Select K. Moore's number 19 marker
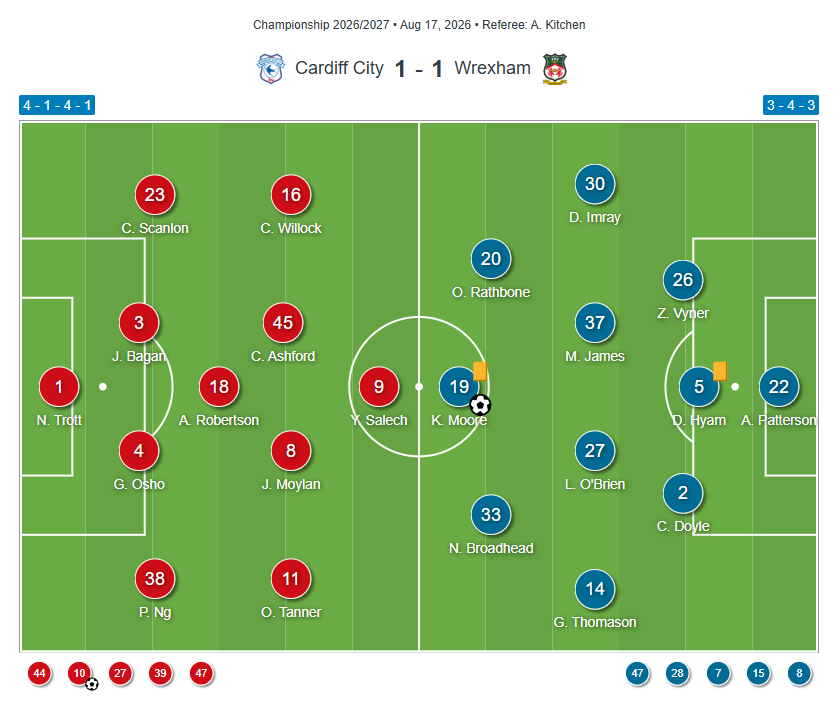 click(459, 386)
